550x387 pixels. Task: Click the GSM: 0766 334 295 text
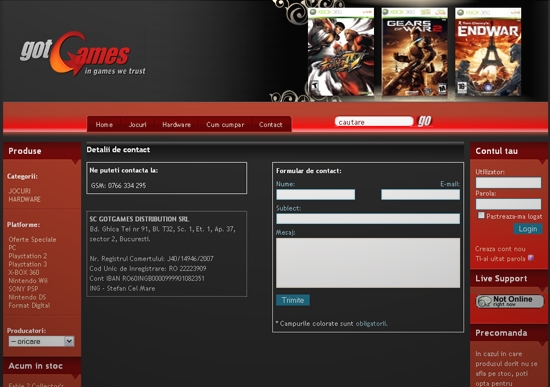coord(119,185)
